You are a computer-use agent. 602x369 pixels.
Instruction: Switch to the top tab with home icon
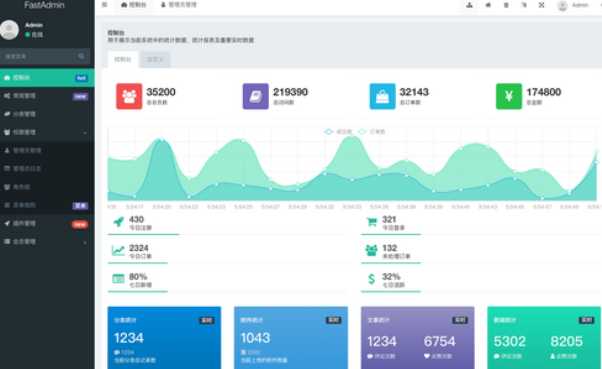134,5
